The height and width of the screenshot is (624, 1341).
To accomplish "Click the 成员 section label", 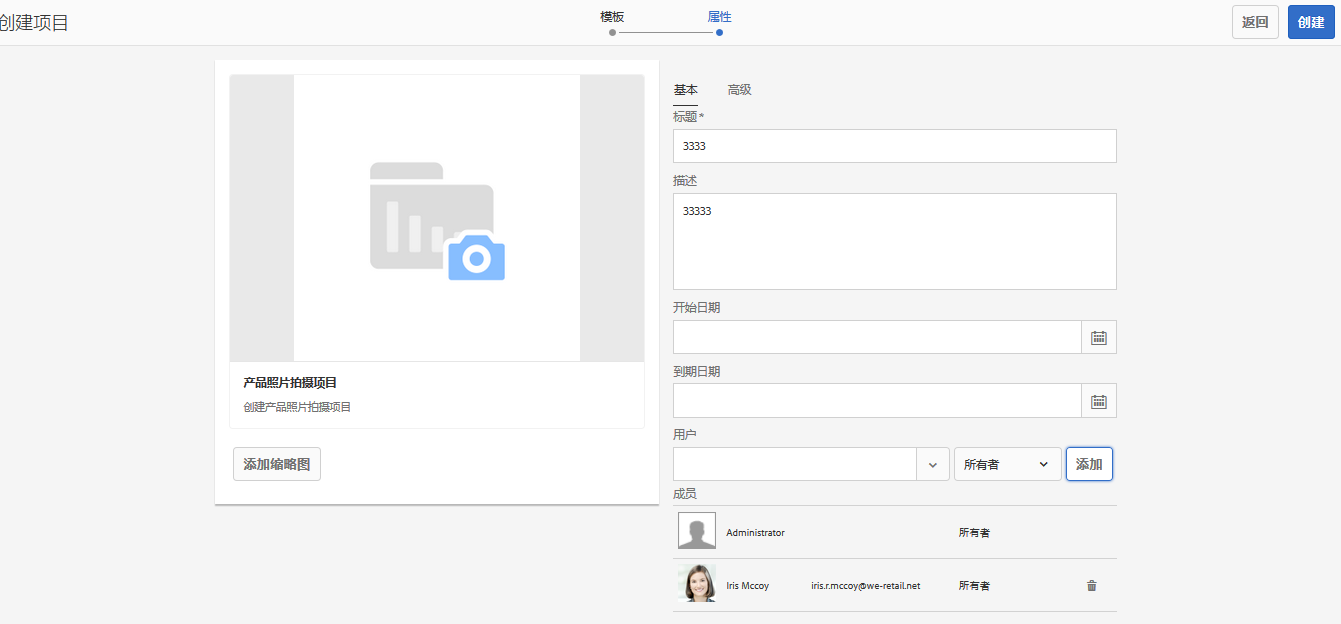I will tap(685, 494).
